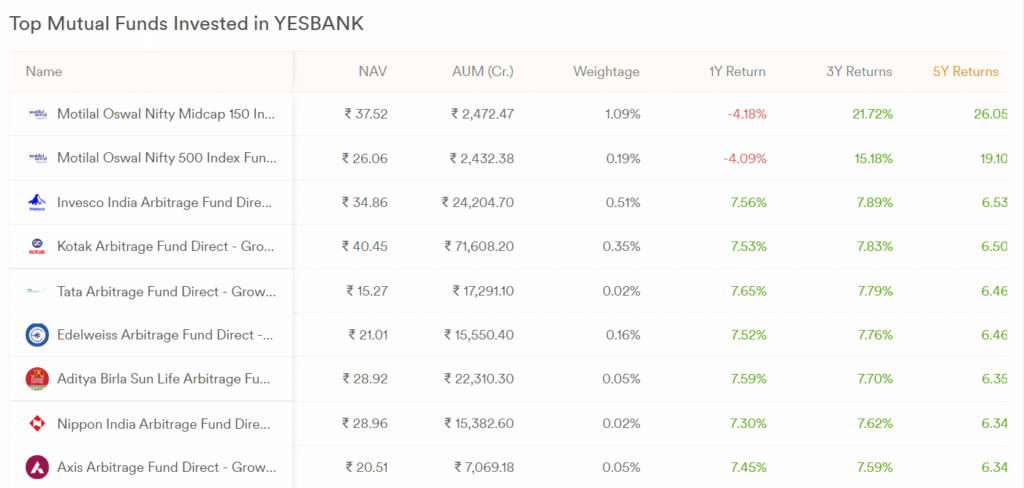
Task: Sort by AUM (Cr.) column header
Action: (483, 72)
